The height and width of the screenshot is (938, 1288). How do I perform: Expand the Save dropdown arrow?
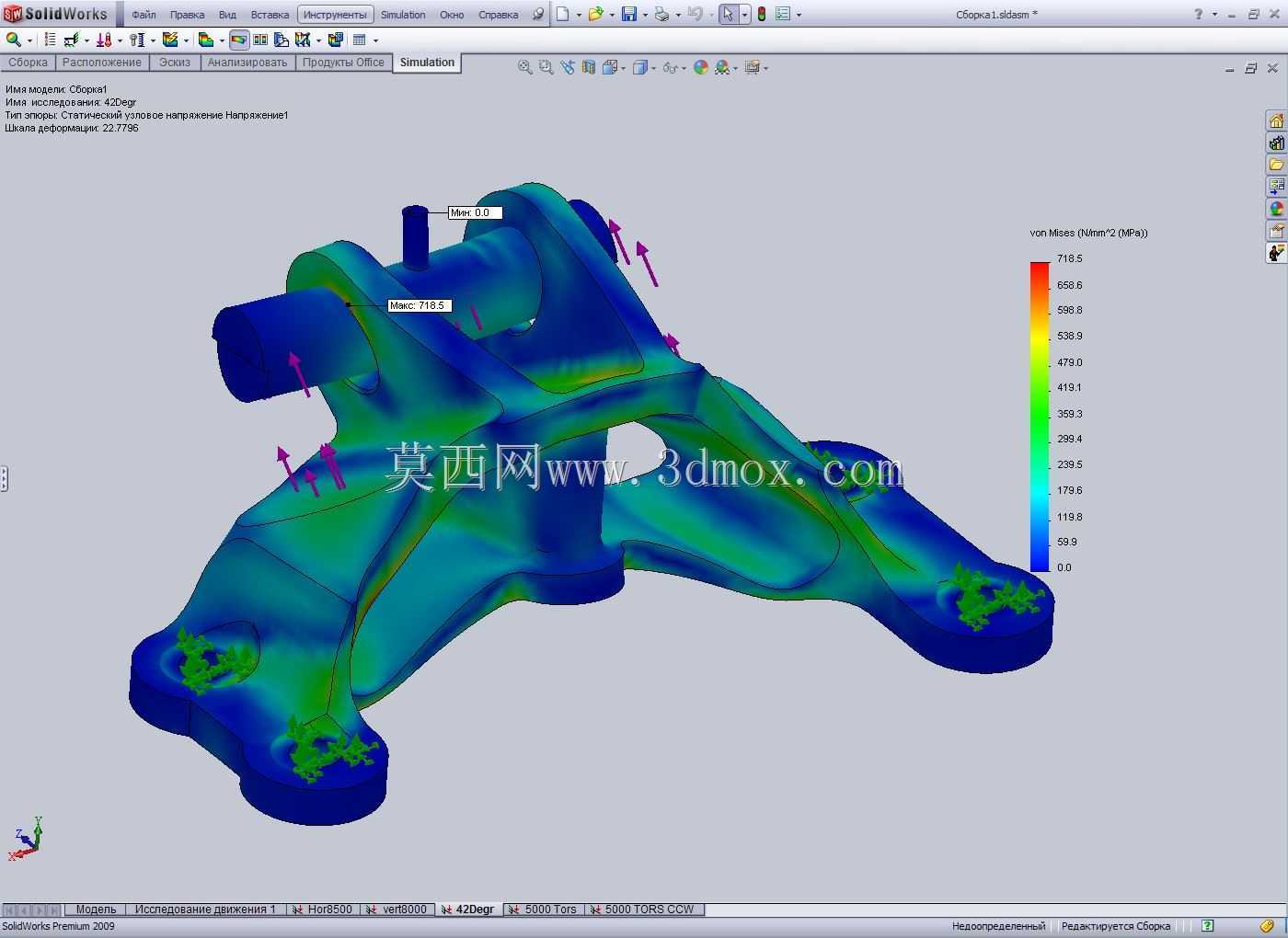pyautogui.click(x=645, y=15)
